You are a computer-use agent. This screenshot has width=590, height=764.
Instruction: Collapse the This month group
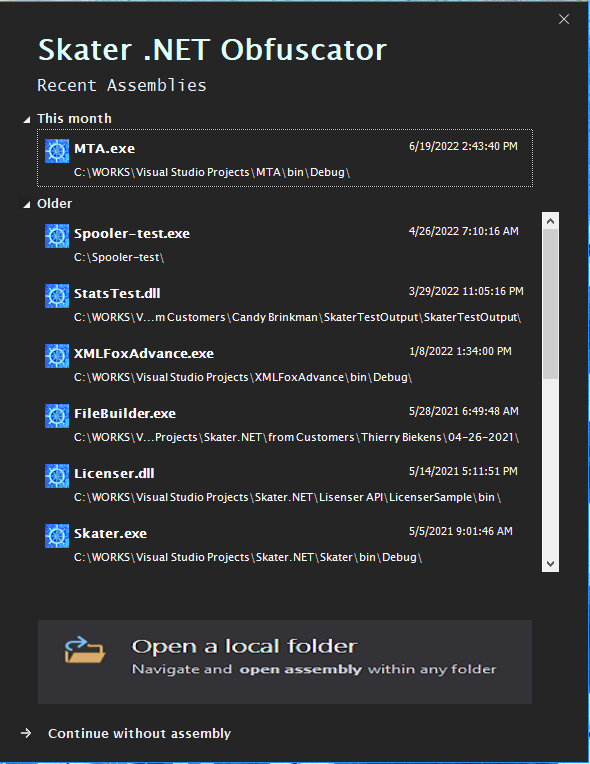click(27, 119)
